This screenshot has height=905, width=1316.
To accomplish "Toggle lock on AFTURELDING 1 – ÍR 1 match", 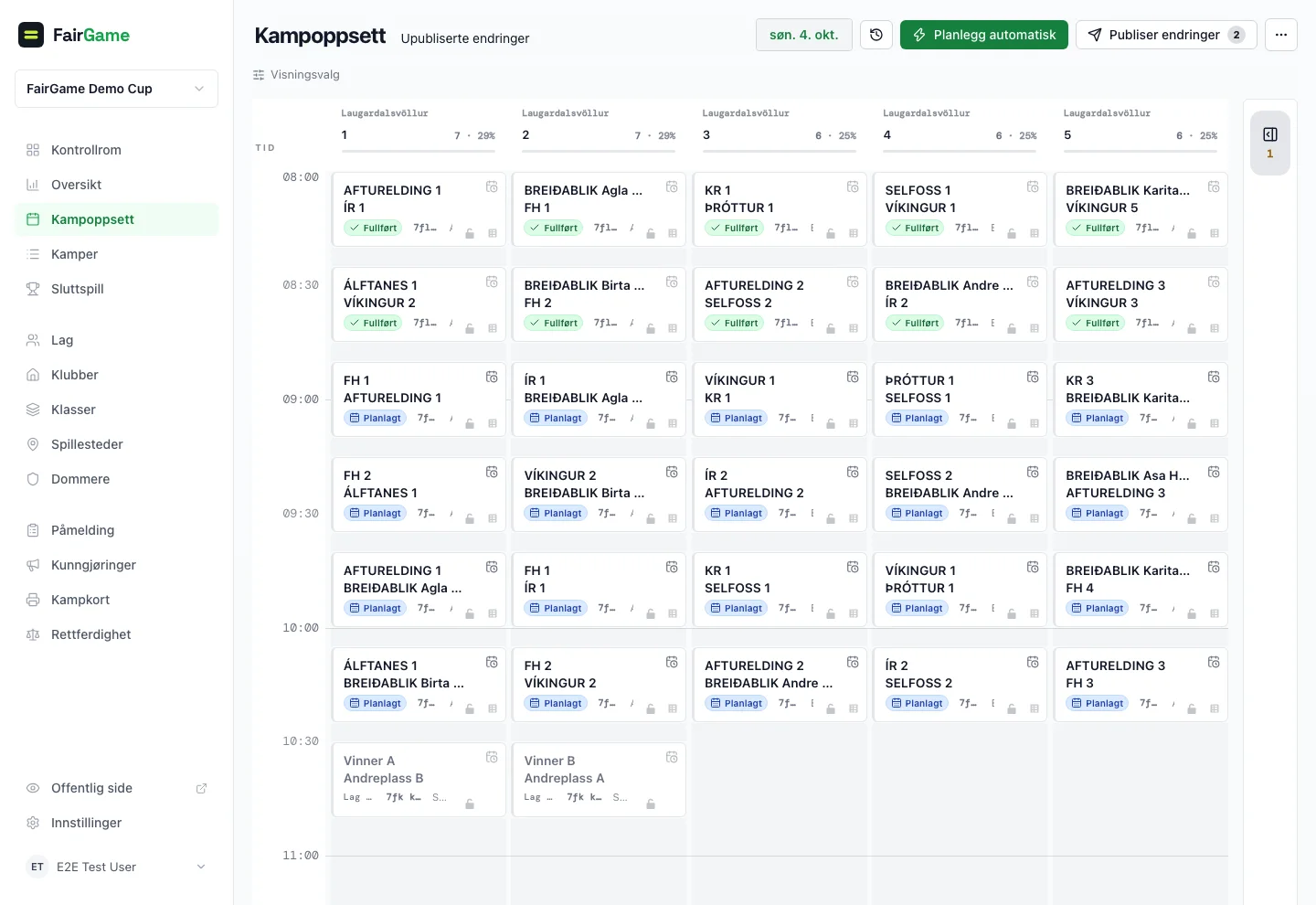I will [470, 233].
